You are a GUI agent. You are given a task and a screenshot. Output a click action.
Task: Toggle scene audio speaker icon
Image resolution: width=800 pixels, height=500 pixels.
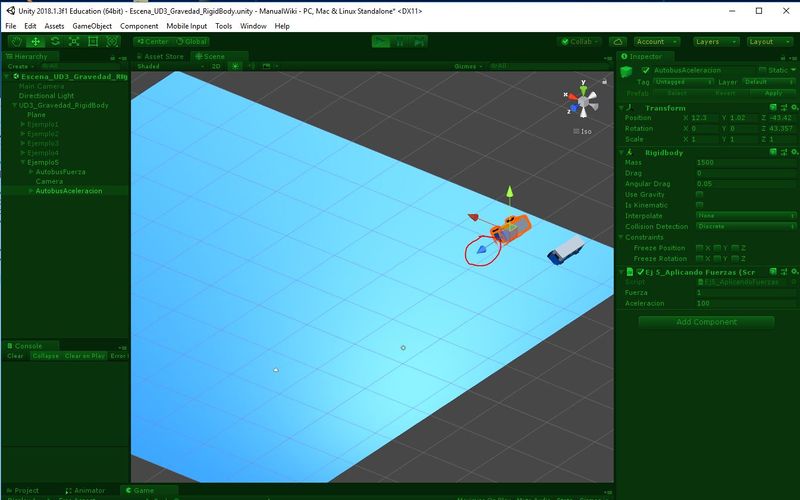click(x=252, y=66)
